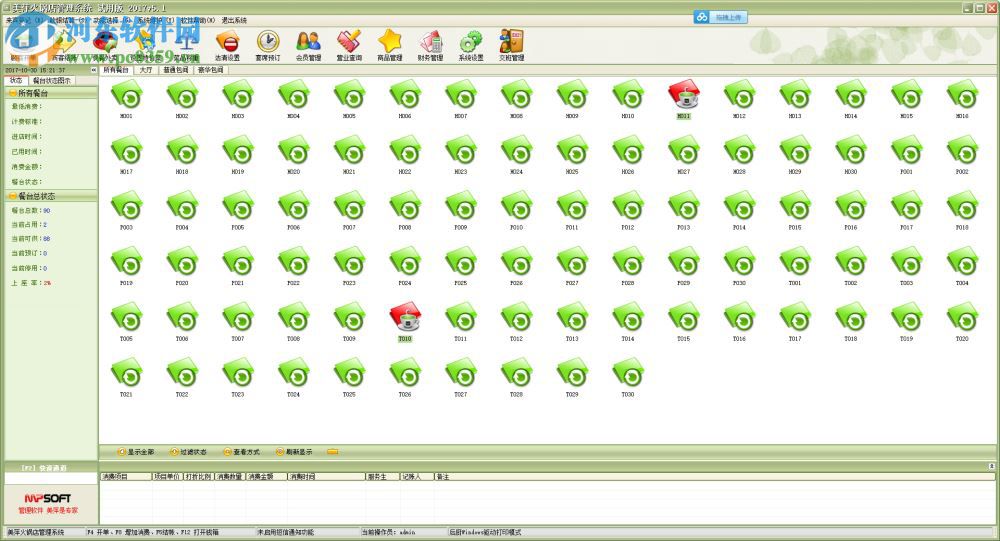The image size is (1000, 541).
Task: Select table P012
Action: click(628, 210)
